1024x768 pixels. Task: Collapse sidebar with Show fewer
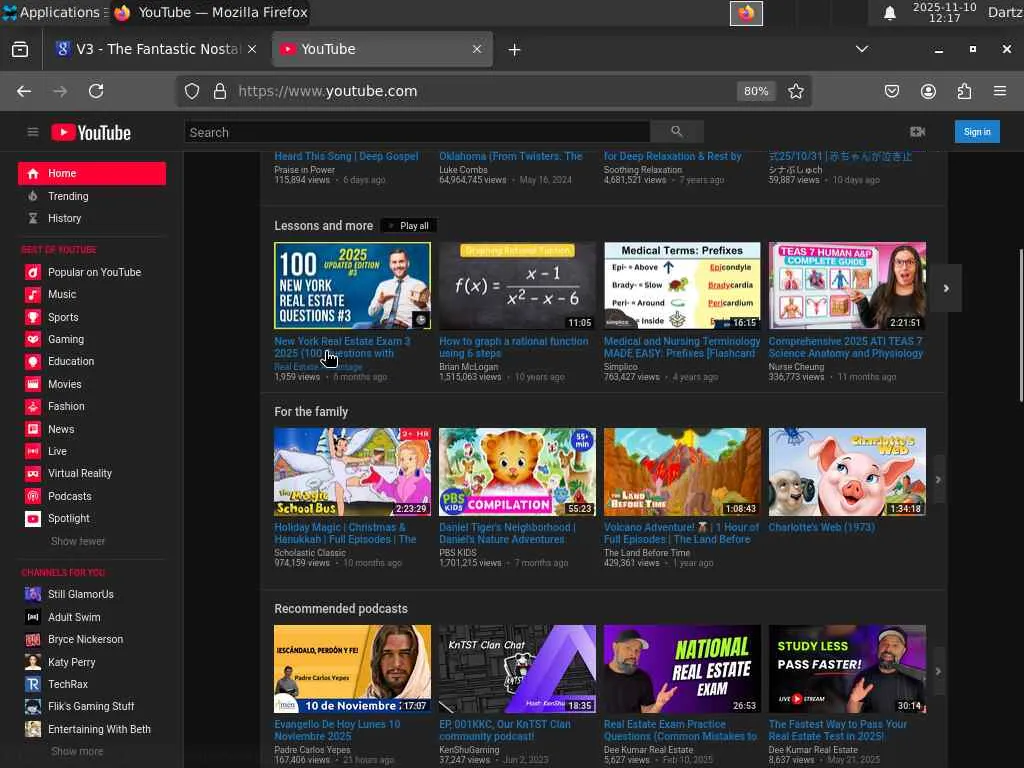pyautogui.click(x=78, y=541)
